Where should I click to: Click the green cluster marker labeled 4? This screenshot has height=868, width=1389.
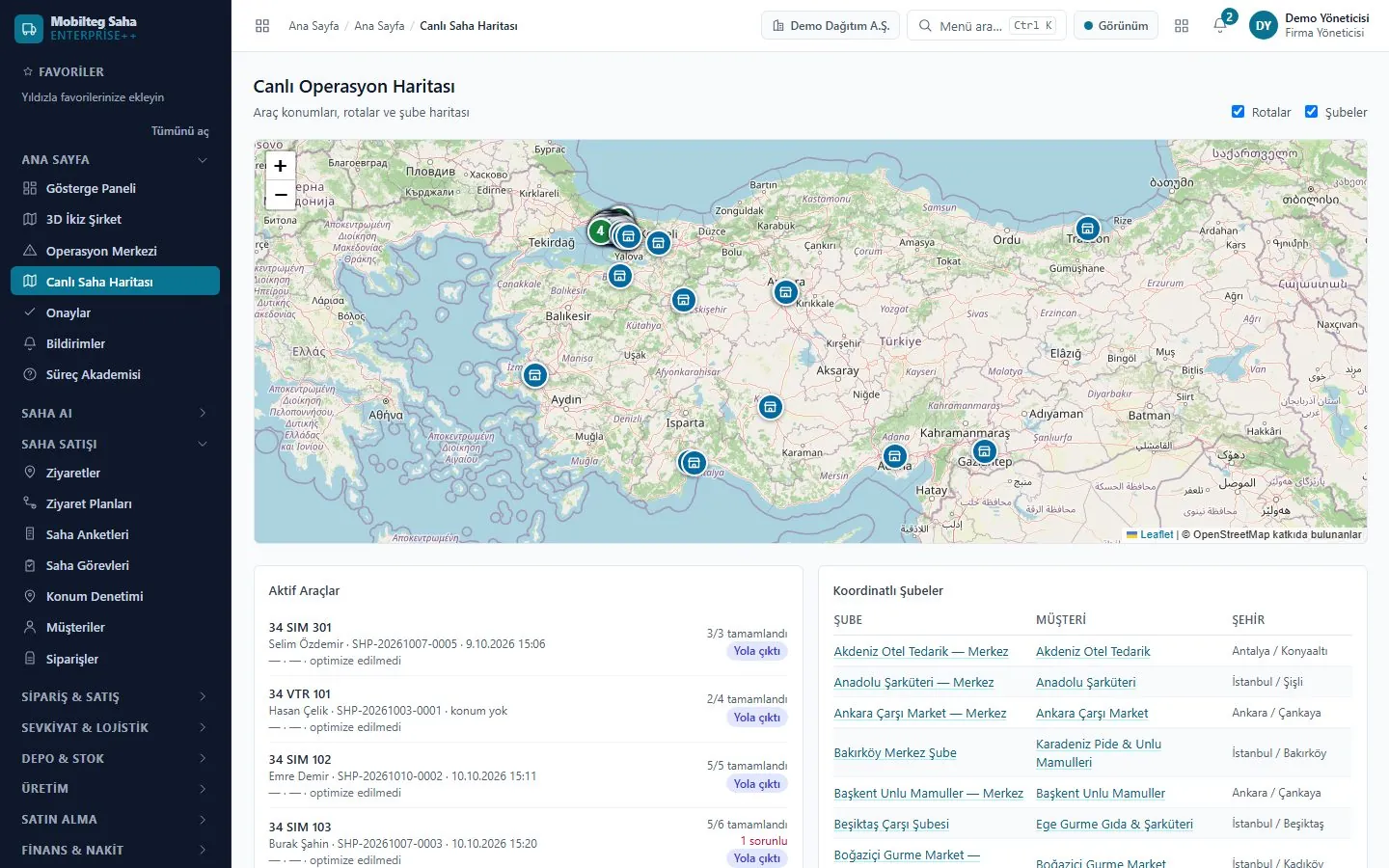(600, 231)
